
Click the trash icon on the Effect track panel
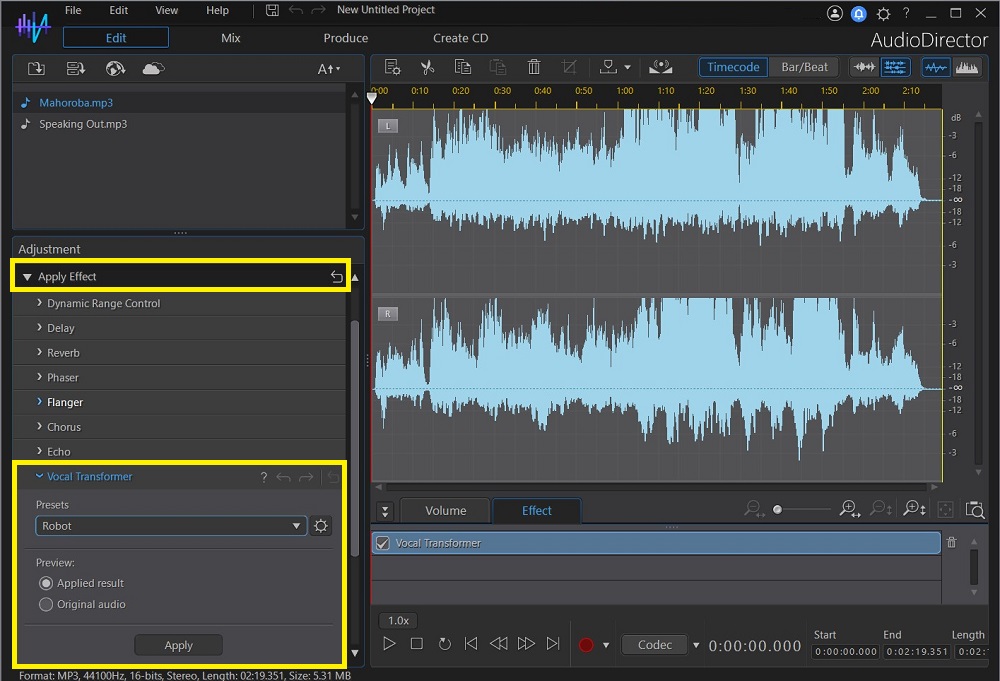(x=951, y=541)
